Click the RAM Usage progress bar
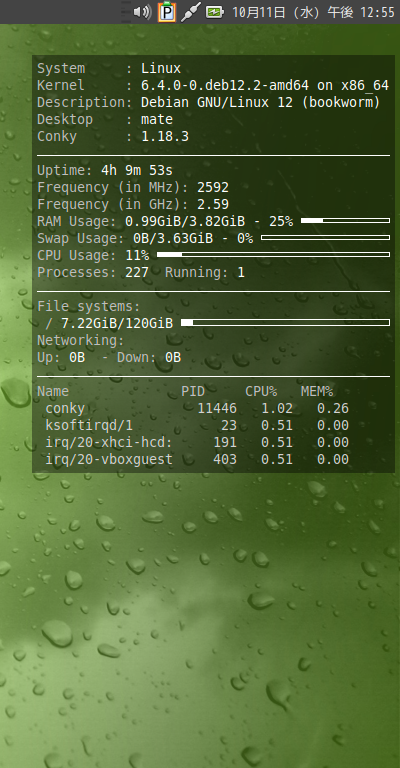The height and width of the screenshot is (768, 400). click(345, 221)
